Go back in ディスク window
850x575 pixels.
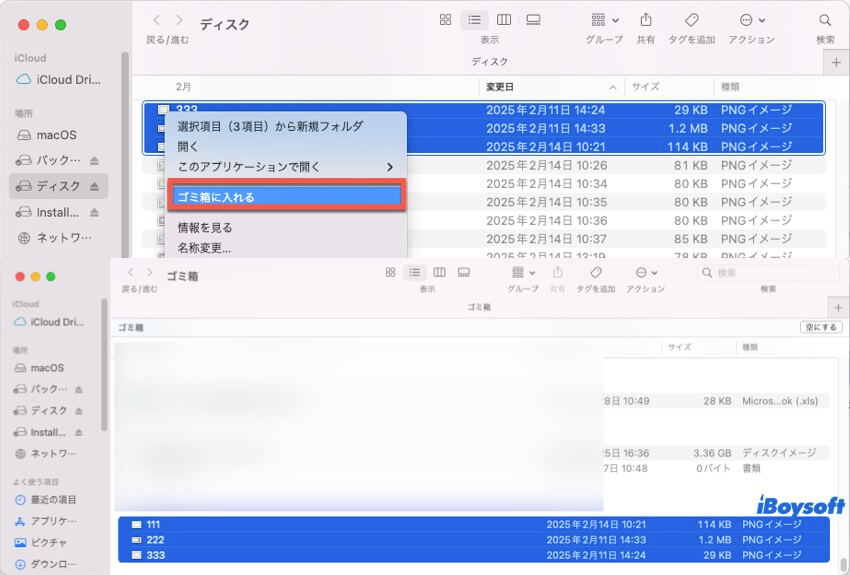pyautogui.click(x=157, y=20)
